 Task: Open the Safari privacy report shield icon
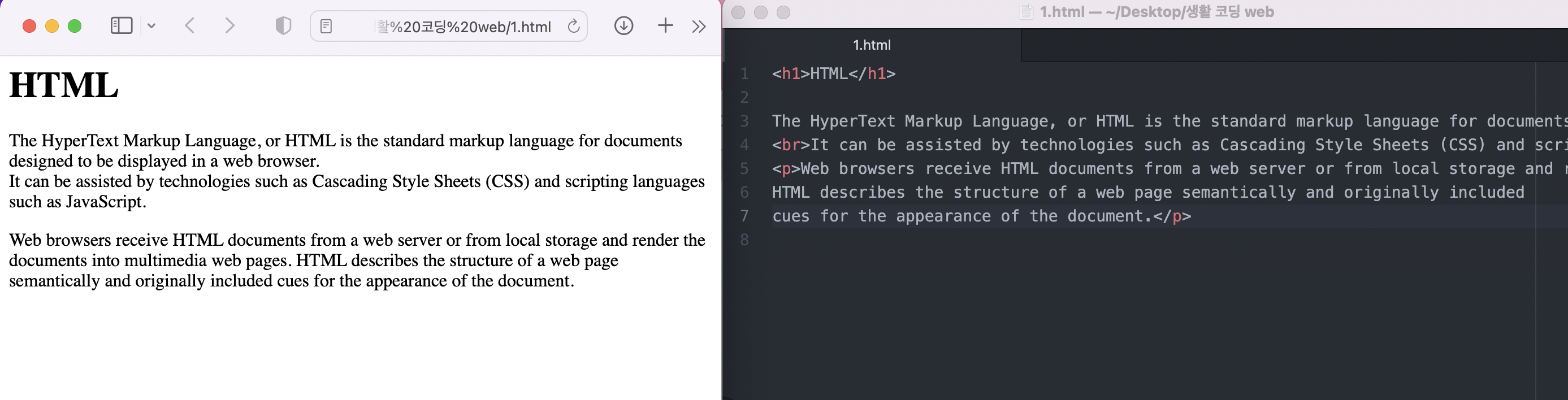pyautogui.click(x=283, y=25)
